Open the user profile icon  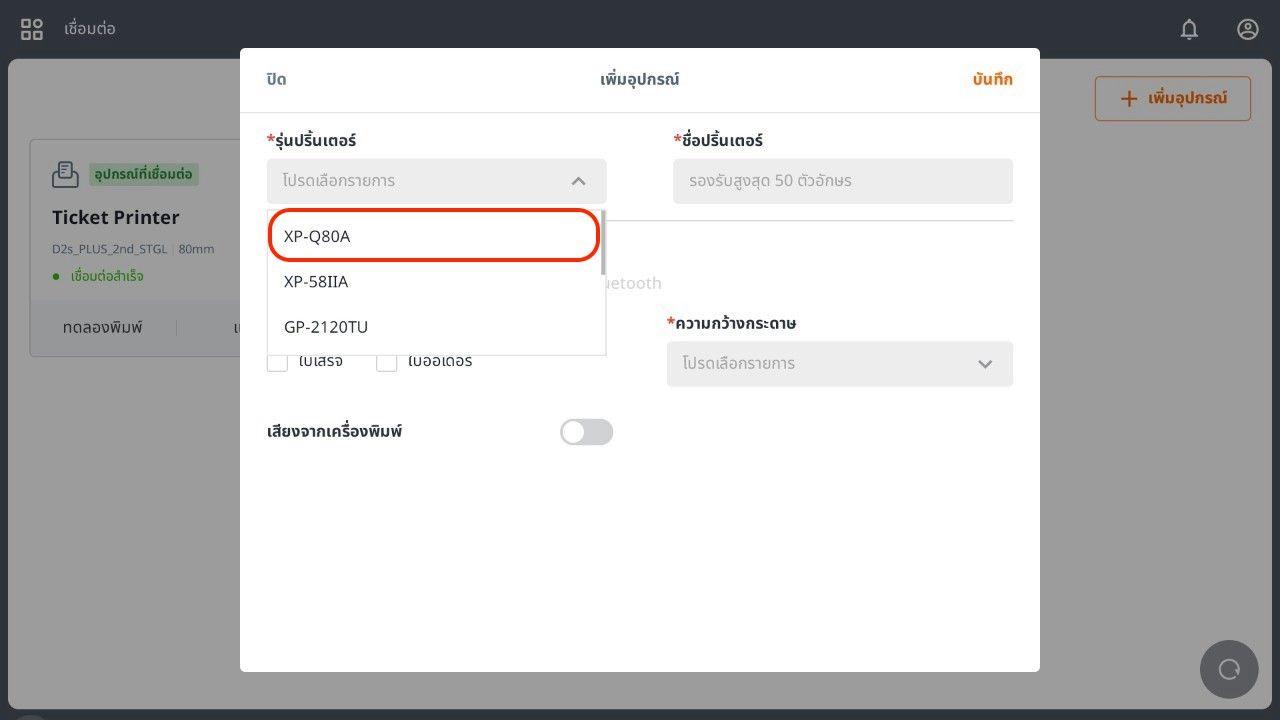click(x=1247, y=29)
